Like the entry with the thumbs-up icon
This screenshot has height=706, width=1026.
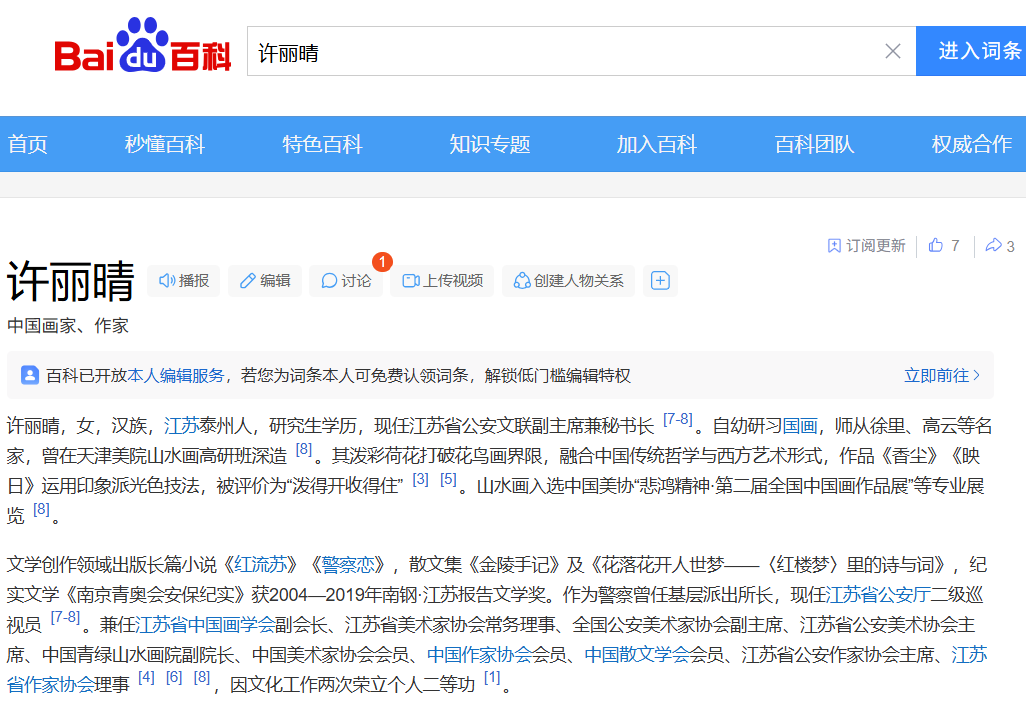(x=936, y=245)
